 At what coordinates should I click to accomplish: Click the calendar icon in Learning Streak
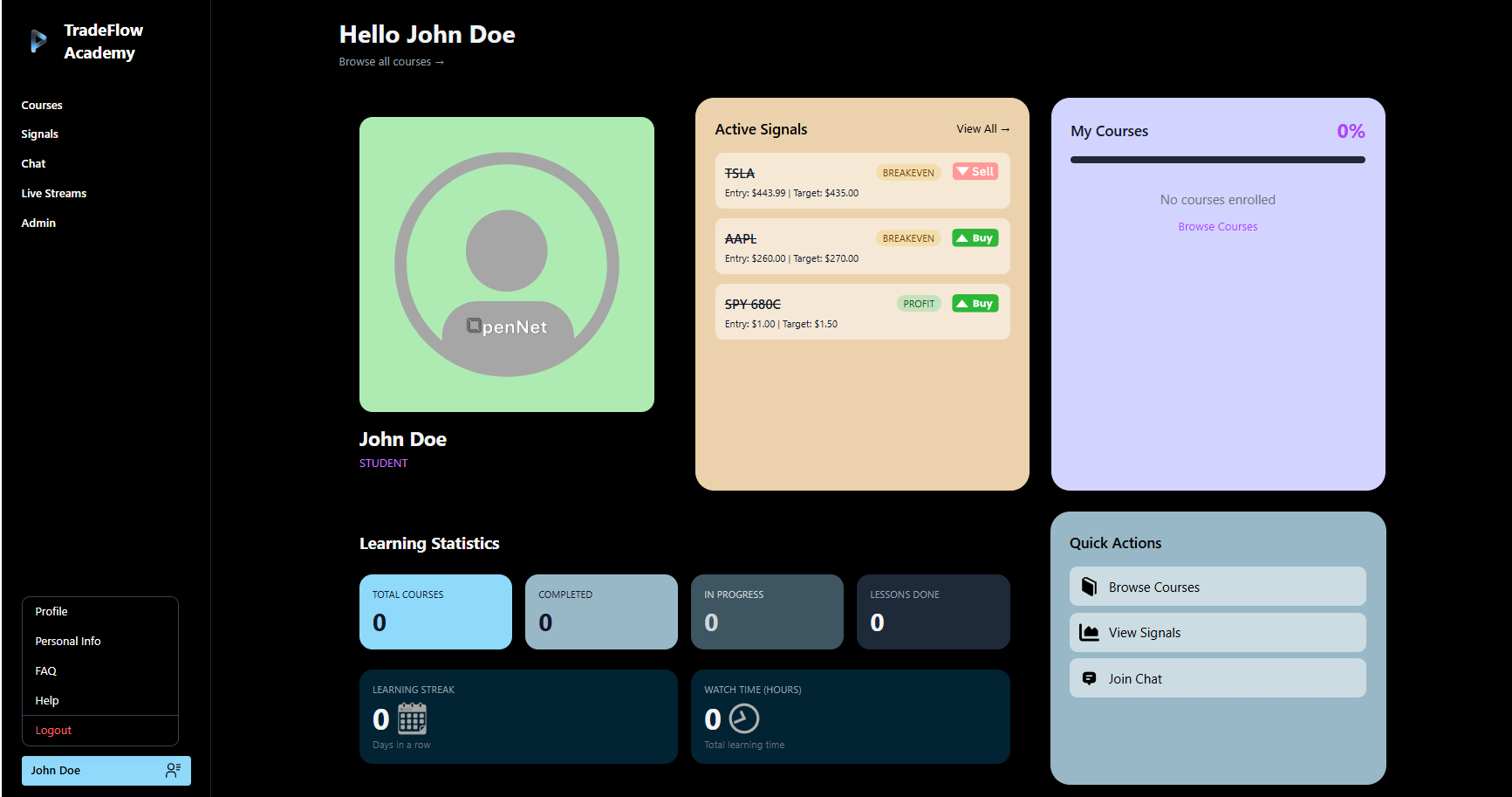(411, 720)
